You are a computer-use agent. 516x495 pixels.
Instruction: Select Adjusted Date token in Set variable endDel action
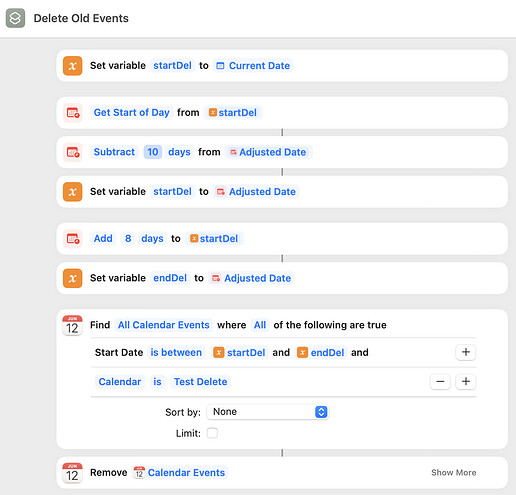coord(251,278)
